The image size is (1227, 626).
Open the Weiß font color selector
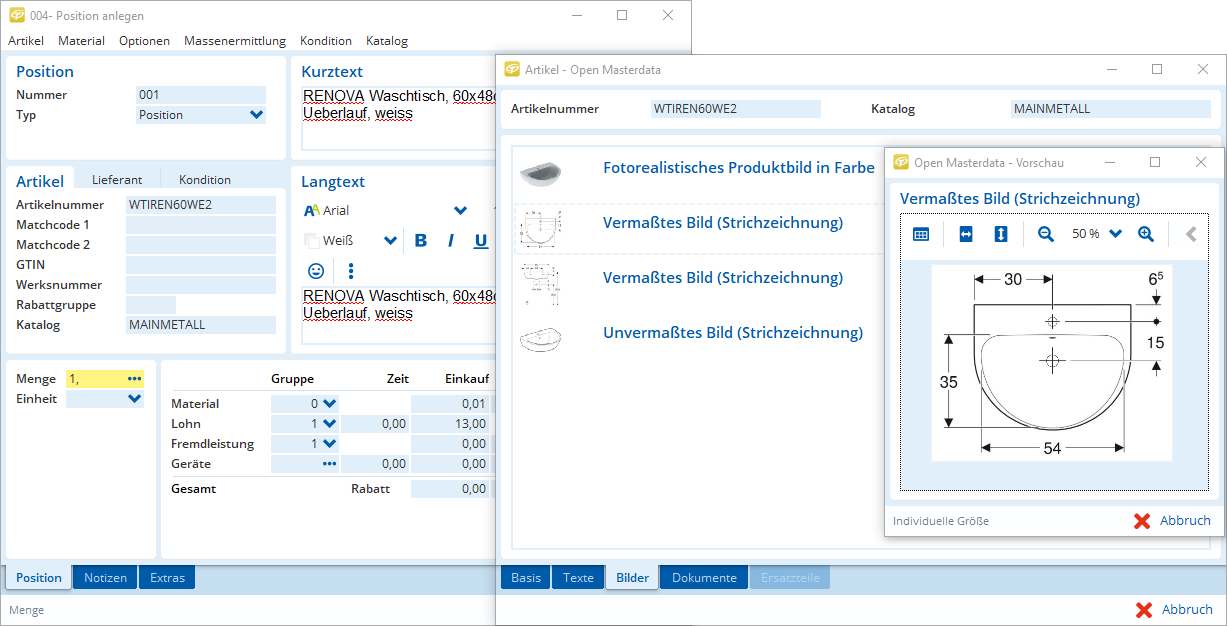tap(389, 241)
